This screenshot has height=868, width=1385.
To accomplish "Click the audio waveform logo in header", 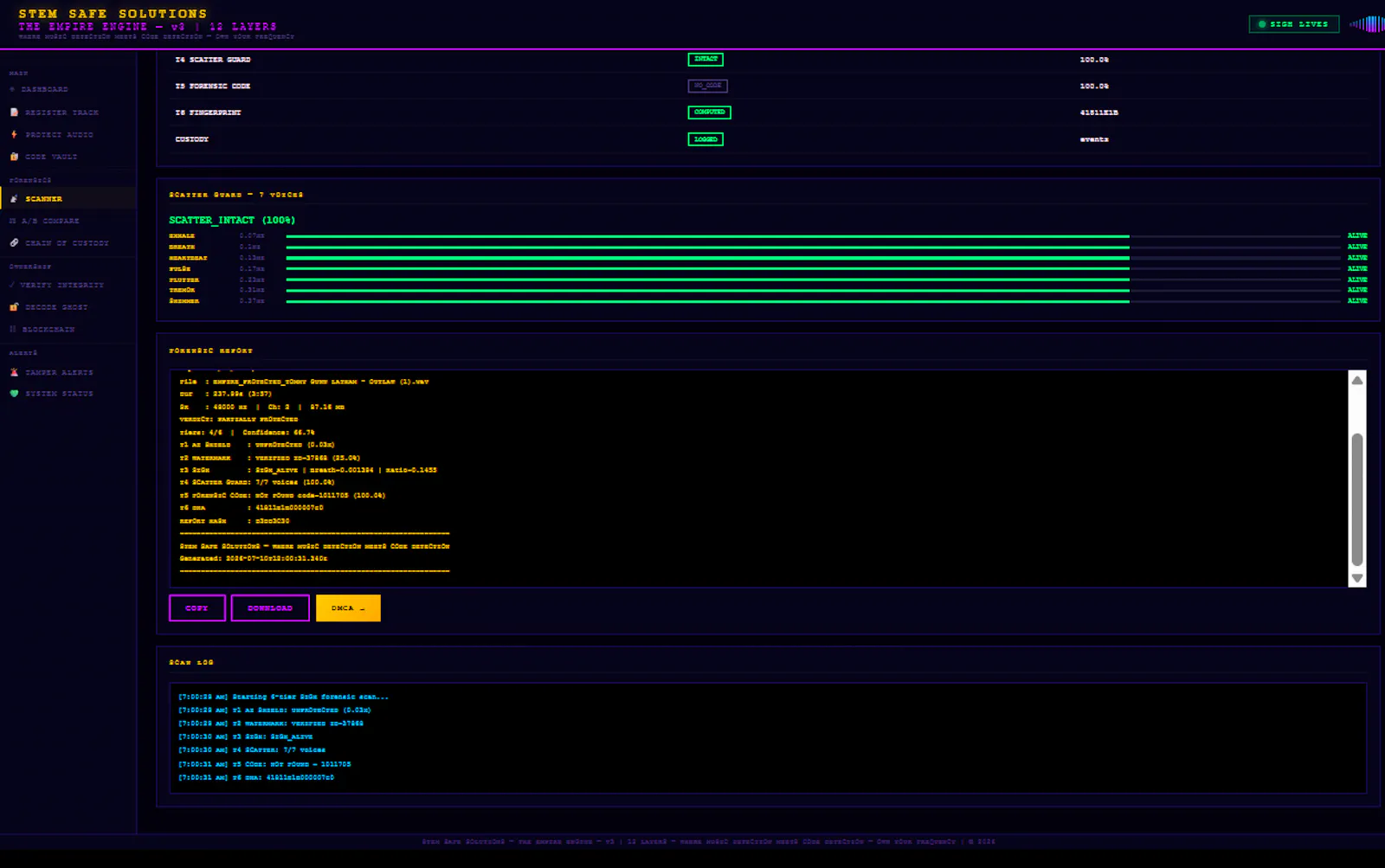I will [1367, 24].
